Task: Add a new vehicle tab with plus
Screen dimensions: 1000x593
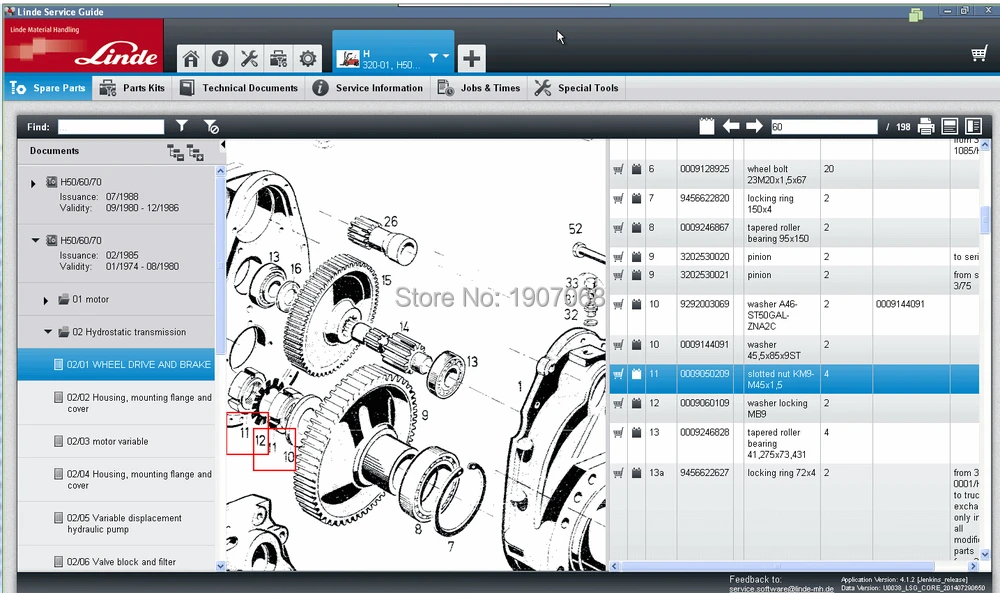Action: (471, 59)
